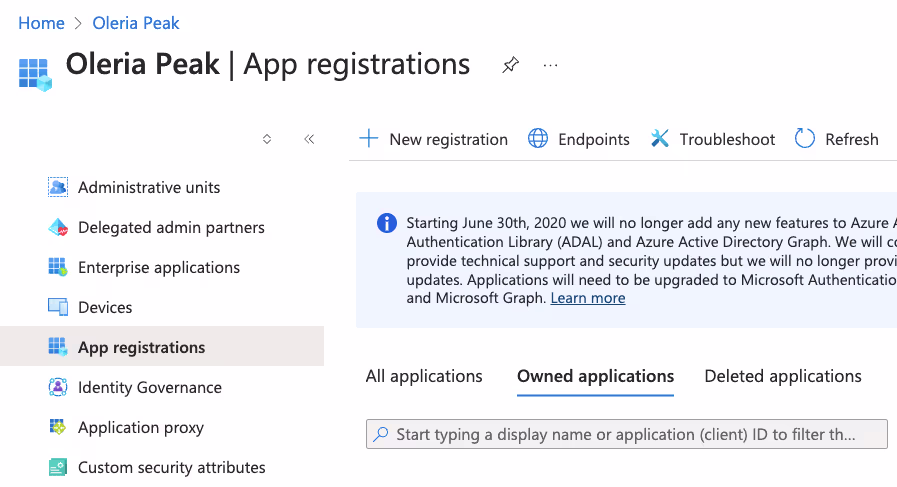Image resolution: width=897 pixels, height=487 pixels.
Task: Collapse the sidebar with double chevron
Action: coord(309,139)
